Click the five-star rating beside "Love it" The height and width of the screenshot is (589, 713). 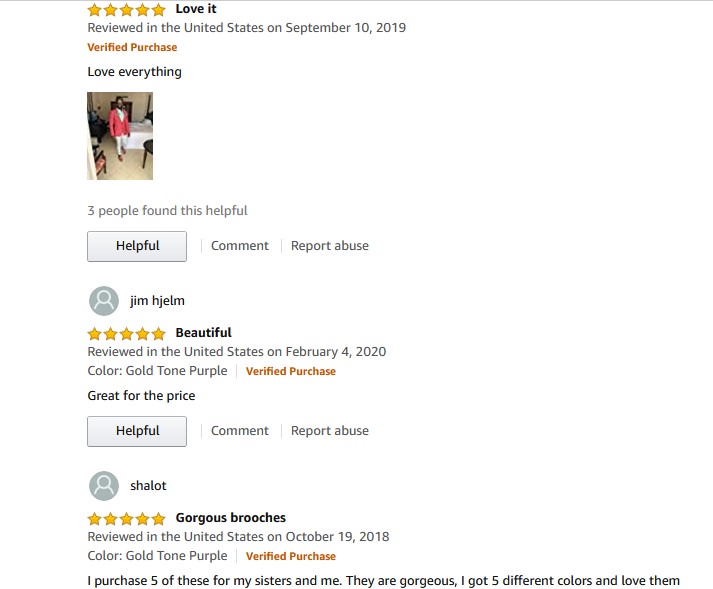click(126, 10)
